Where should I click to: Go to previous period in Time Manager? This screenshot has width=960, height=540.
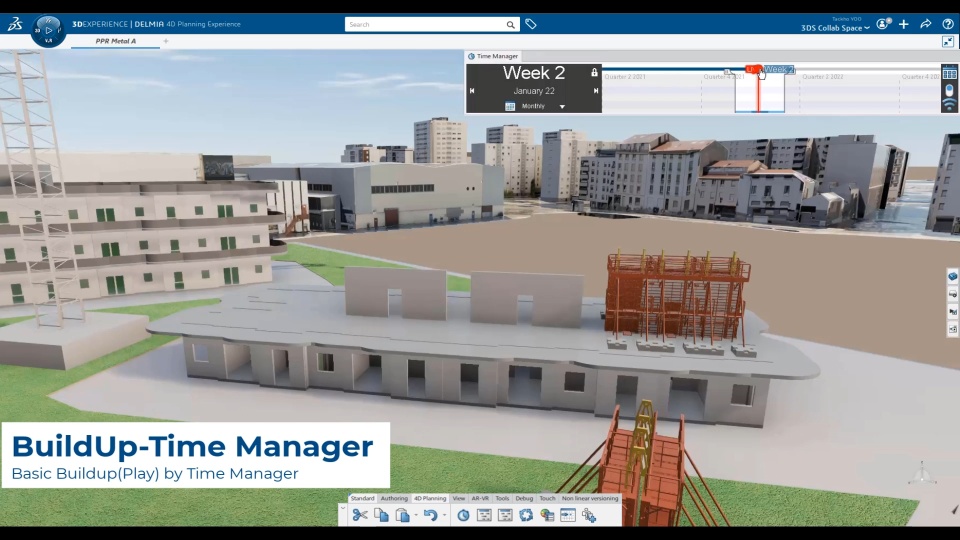click(472, 91)
